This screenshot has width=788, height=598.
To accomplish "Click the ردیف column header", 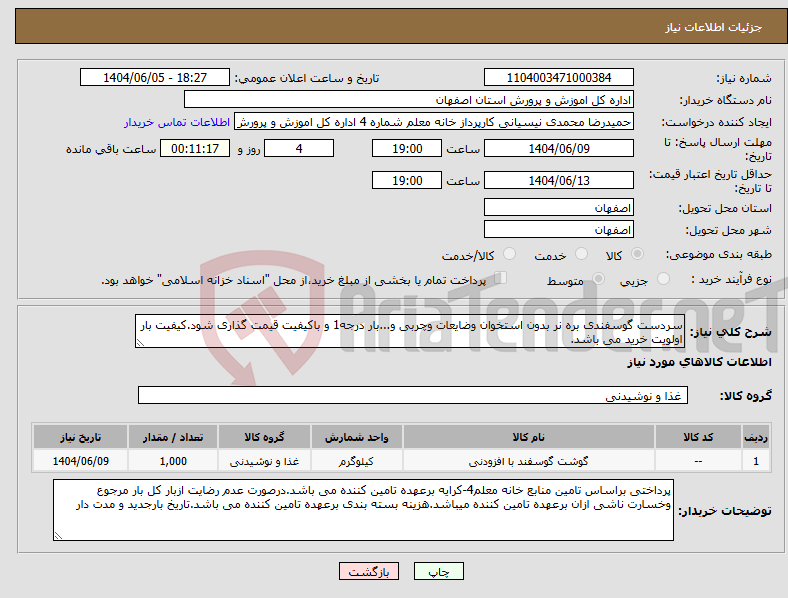I will [756, 437].
